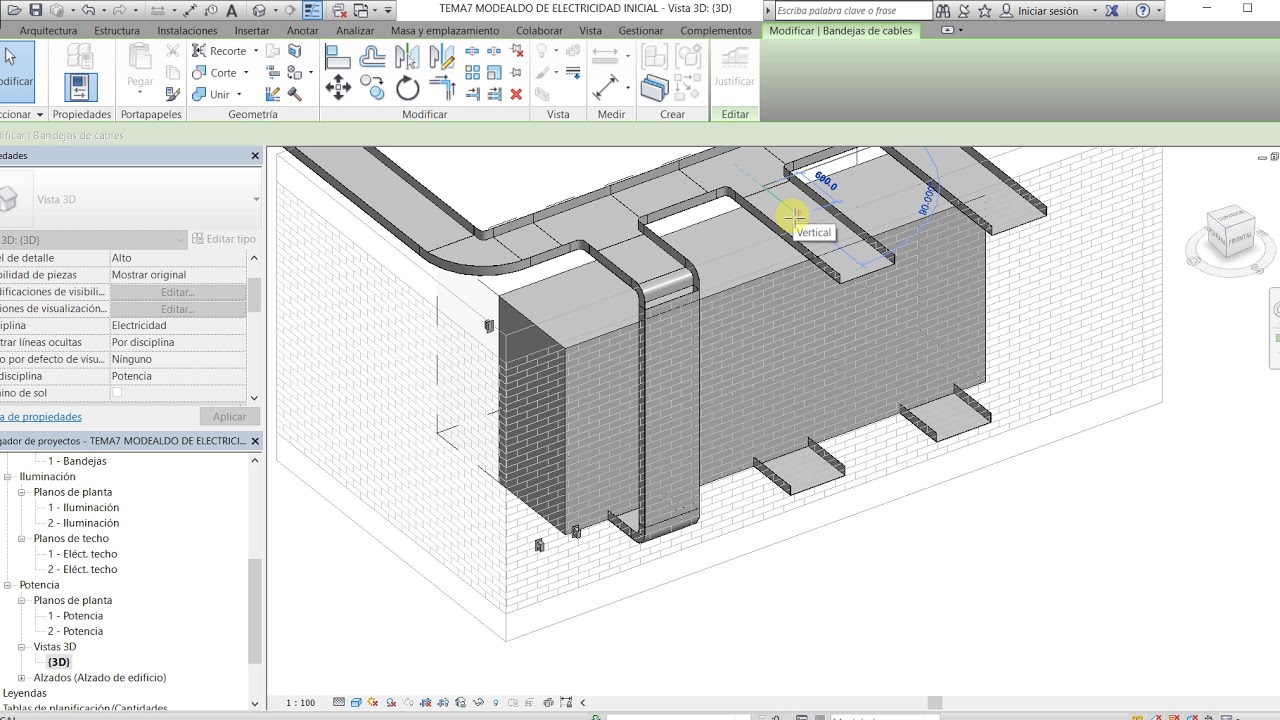
Task: Click the Iniciar sesión button
Action: tap(1048, 10)
